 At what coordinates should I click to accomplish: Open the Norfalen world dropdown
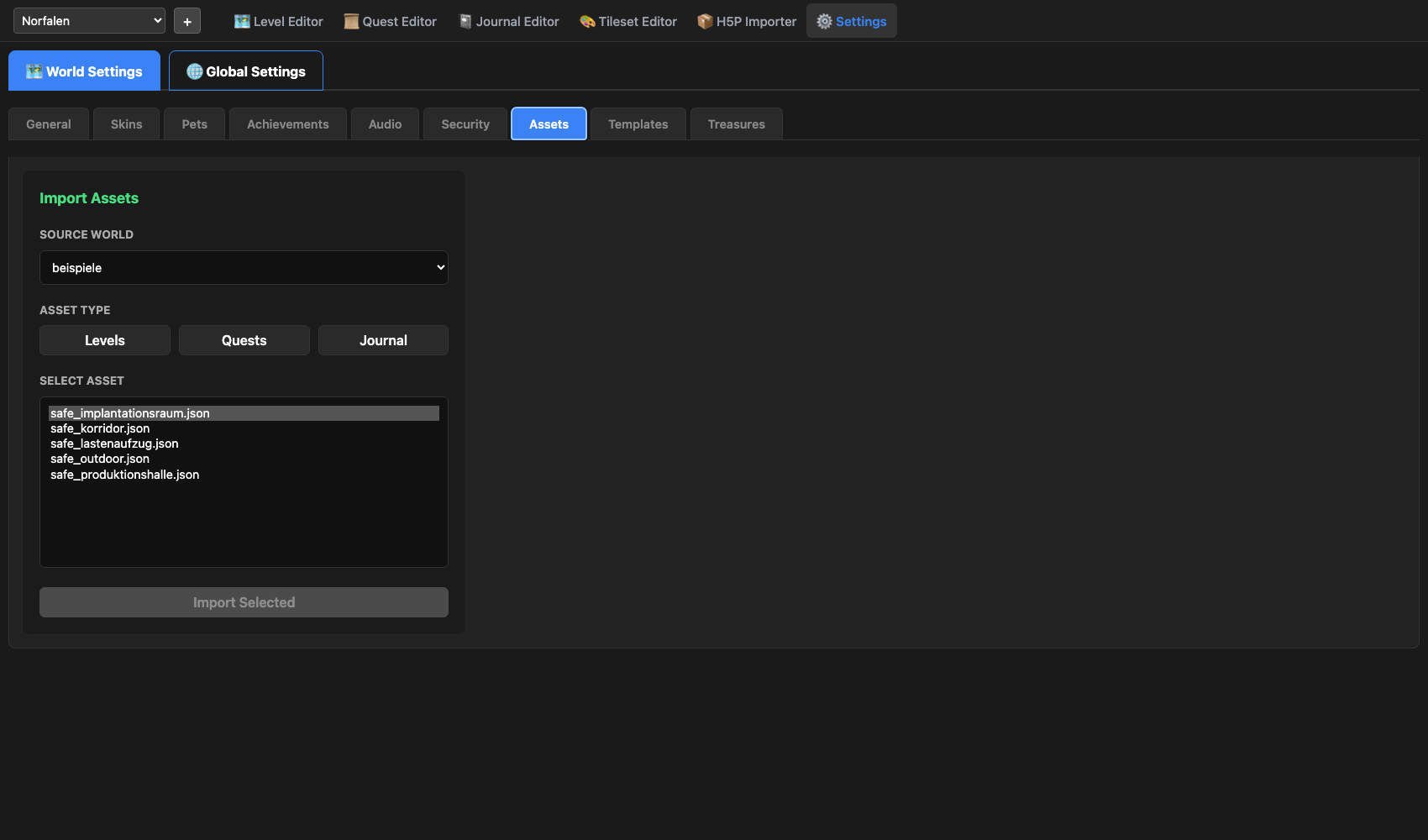pyautogui.click(x=89, y=21)
